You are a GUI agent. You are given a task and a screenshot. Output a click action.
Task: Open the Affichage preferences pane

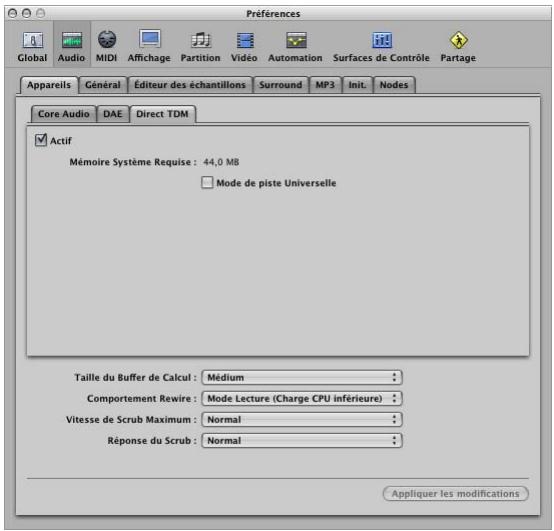pos(149,46)
